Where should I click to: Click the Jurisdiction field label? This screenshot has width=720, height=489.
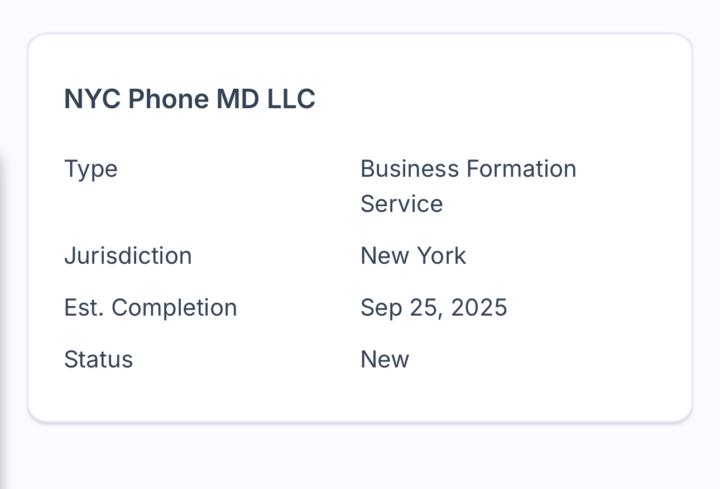pyautogui.click(x=128, y=256)
